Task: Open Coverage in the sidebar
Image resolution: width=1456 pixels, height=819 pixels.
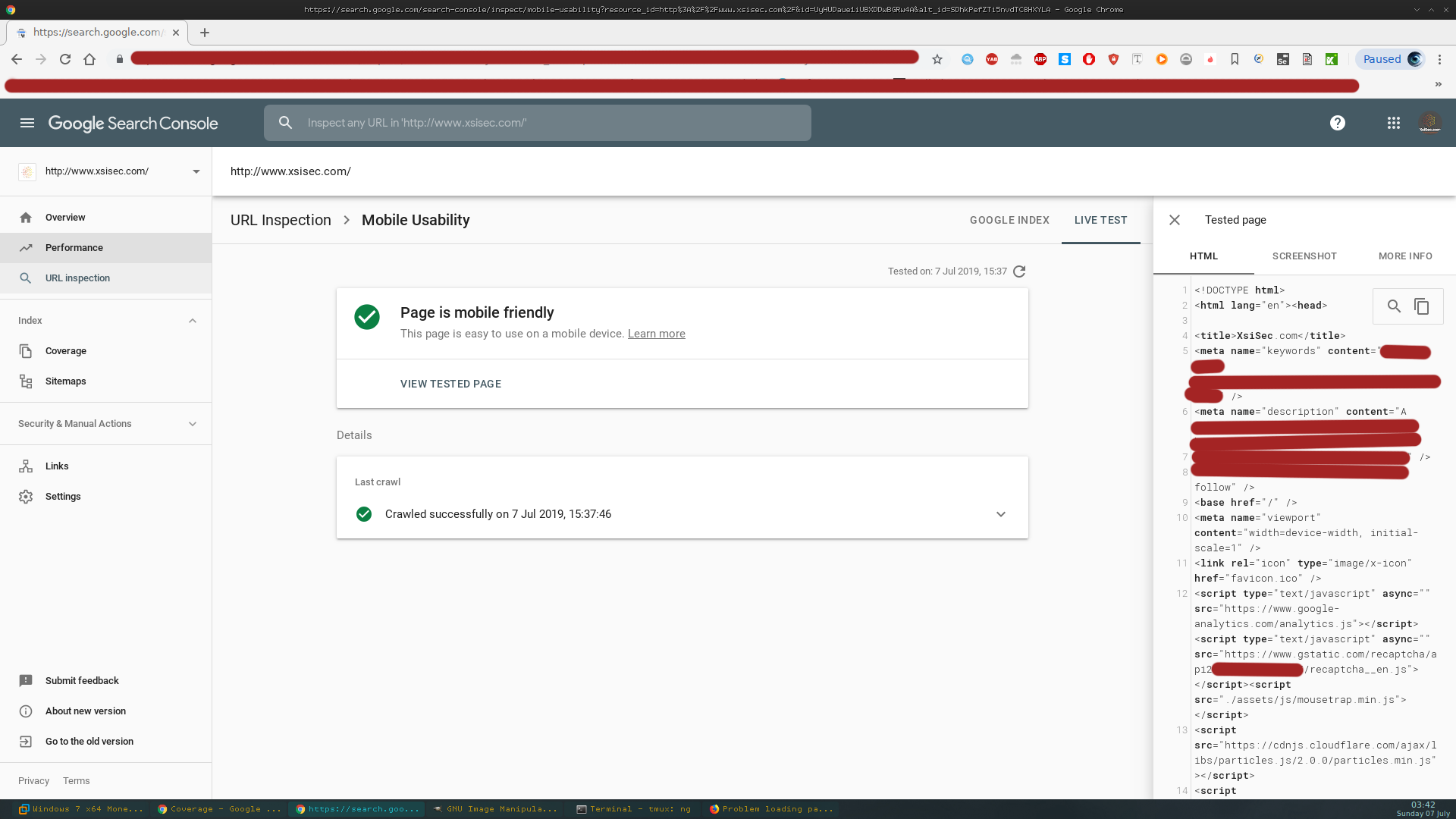Action: pos(106,351)
